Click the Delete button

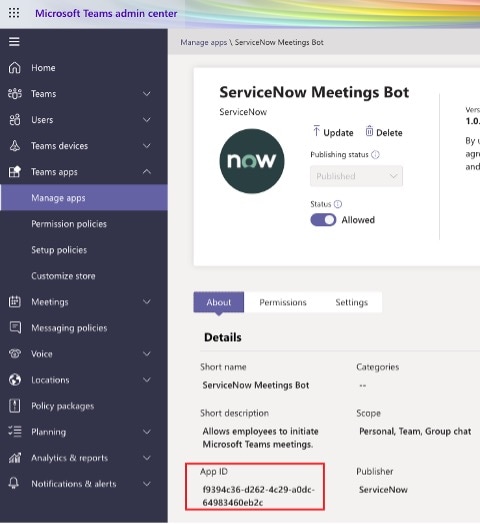(384, 132)
